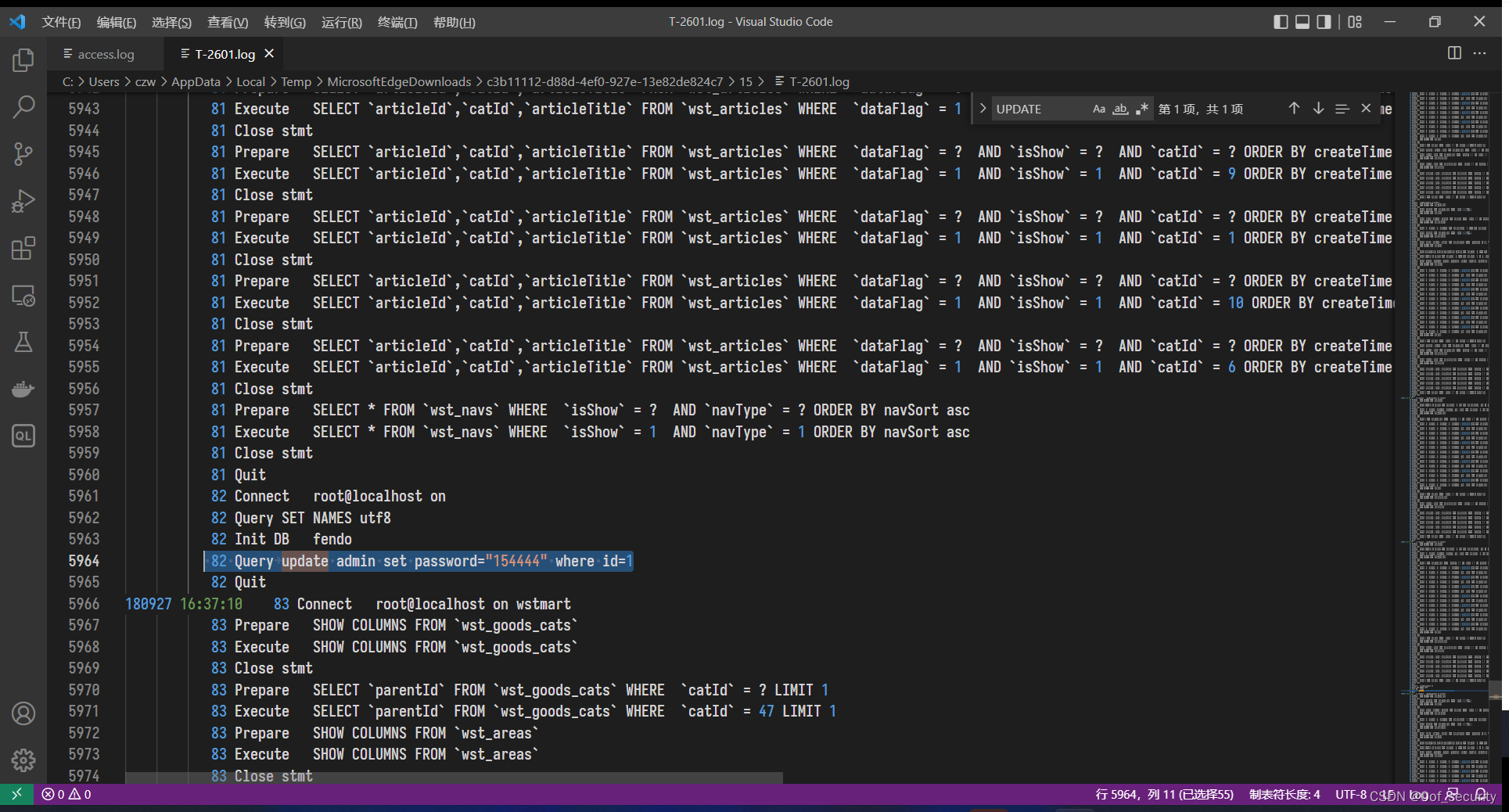Click line number 5966 in gutter
This screenshot has height=812, width=1509.
pyautogui.click(x=84, y=604)
